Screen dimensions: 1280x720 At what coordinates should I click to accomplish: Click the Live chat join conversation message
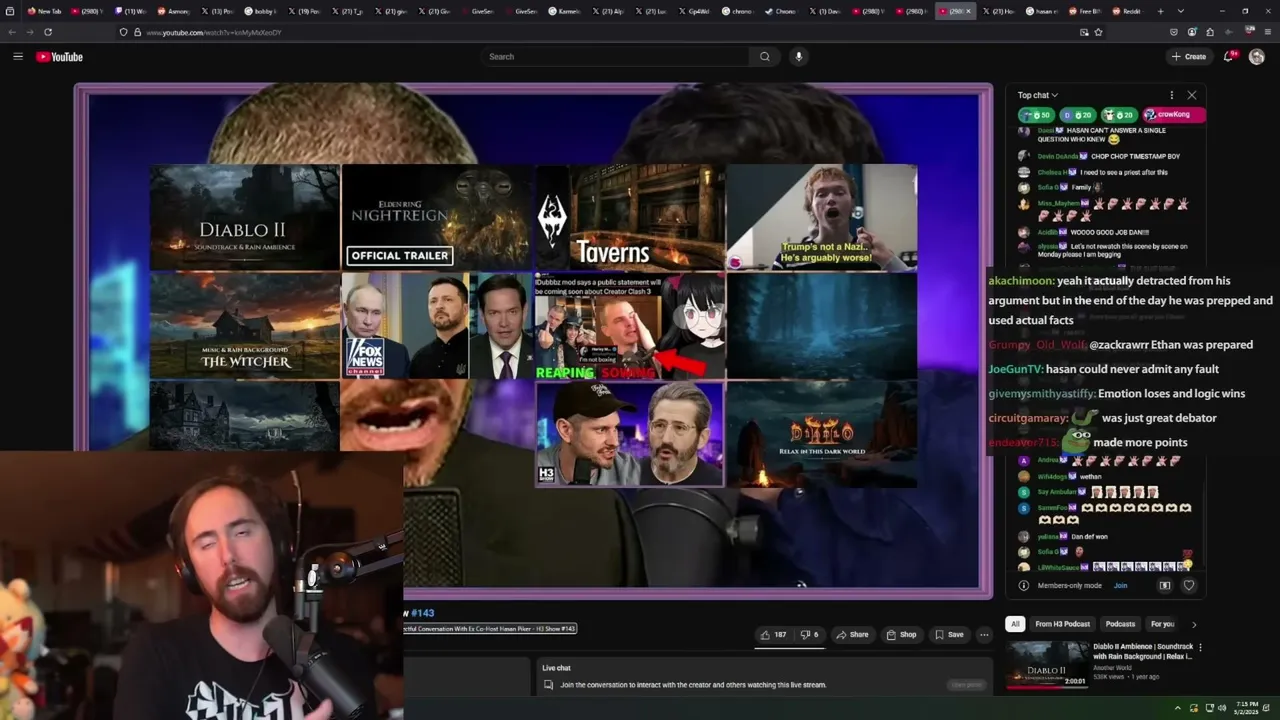tap(694, 685)
